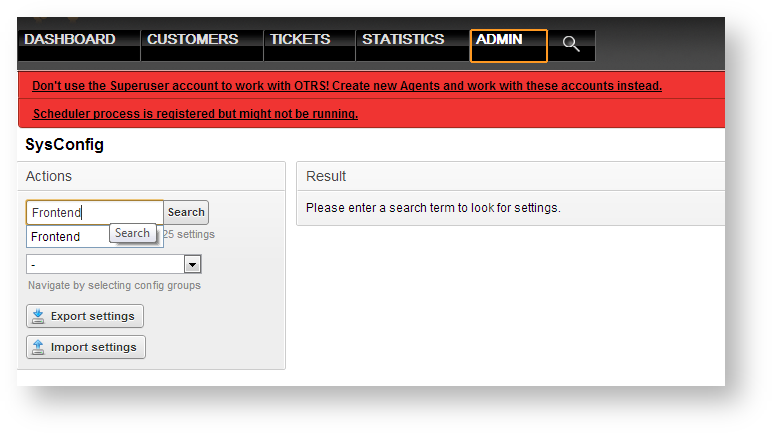The width and height of the screenshot is (773, 434).
Task: Click 'Navigate by selecting config groups' hint
Action: pyautogui.click(x=114, y=286)
